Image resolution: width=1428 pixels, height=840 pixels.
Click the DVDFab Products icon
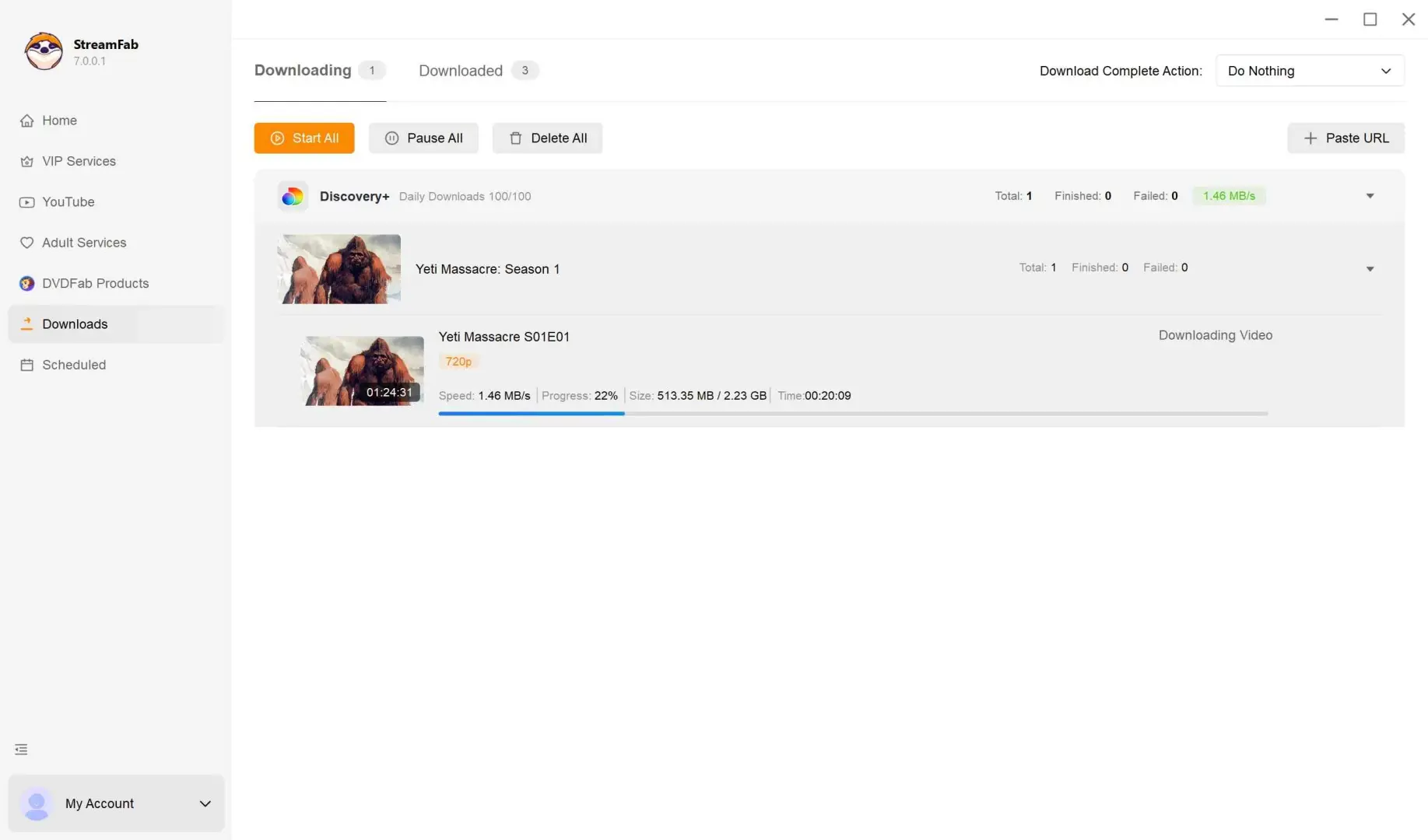pos(26,283)
